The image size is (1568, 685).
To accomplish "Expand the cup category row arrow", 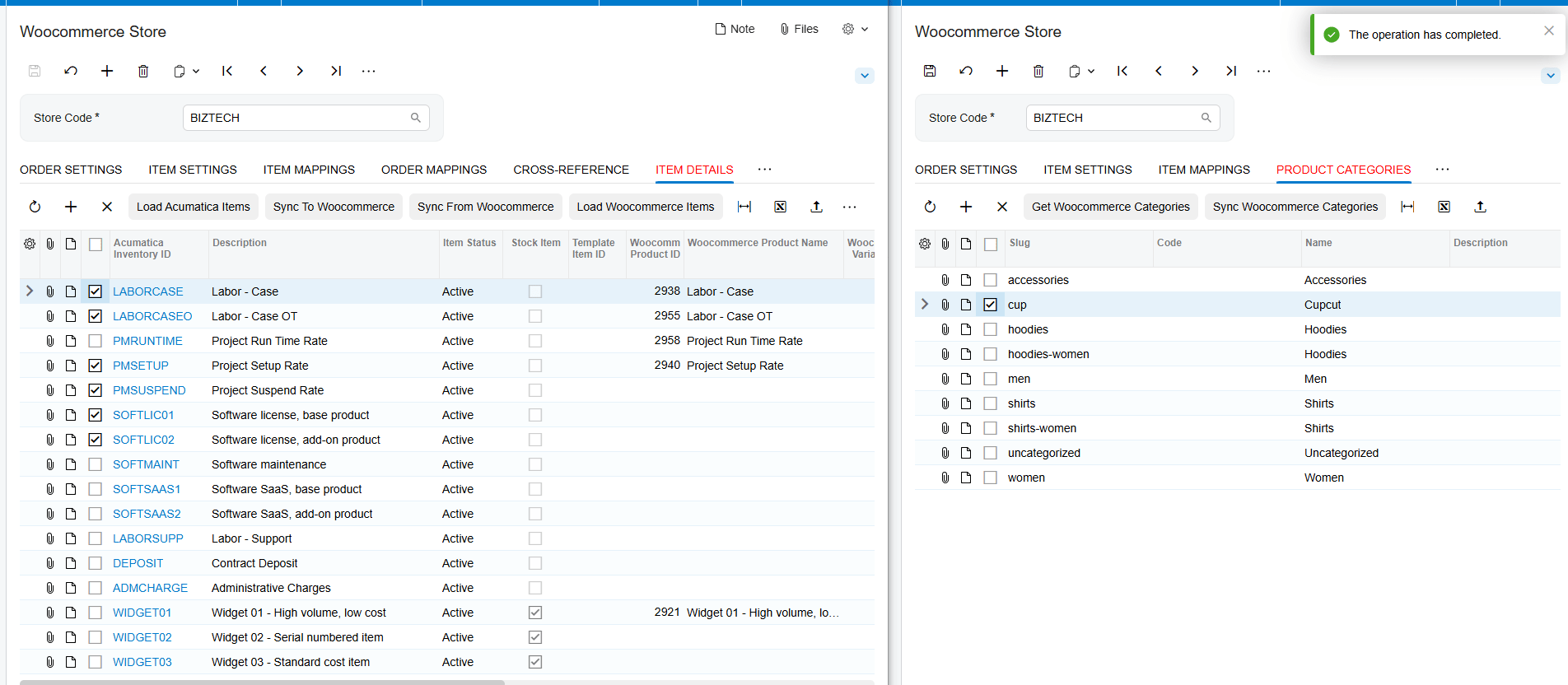I will (925, 304).
